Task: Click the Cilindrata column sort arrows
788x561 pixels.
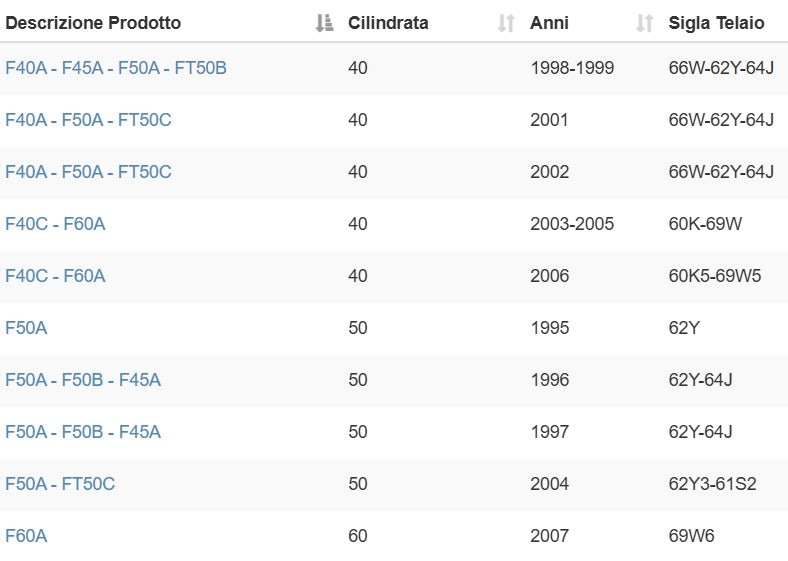Action: click(x=506, y=23)
